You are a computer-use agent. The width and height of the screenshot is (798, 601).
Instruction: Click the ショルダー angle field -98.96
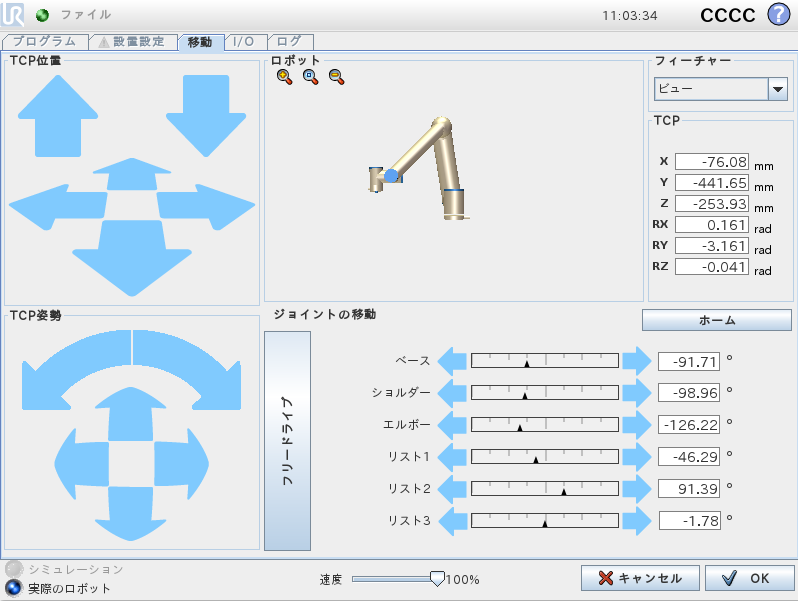coord(689,393)
